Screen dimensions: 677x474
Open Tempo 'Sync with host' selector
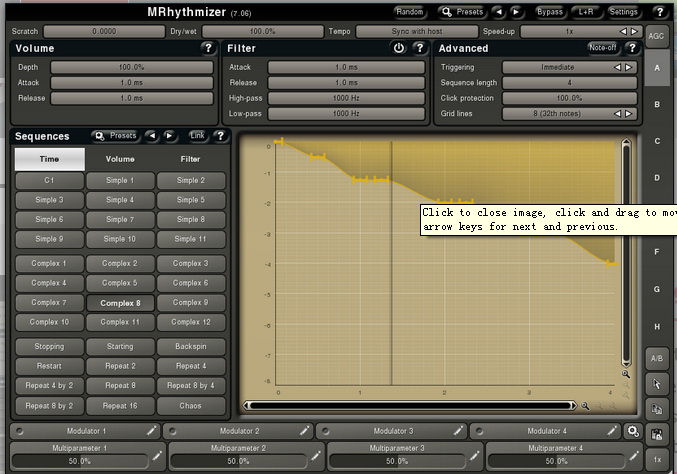(417, 32)
